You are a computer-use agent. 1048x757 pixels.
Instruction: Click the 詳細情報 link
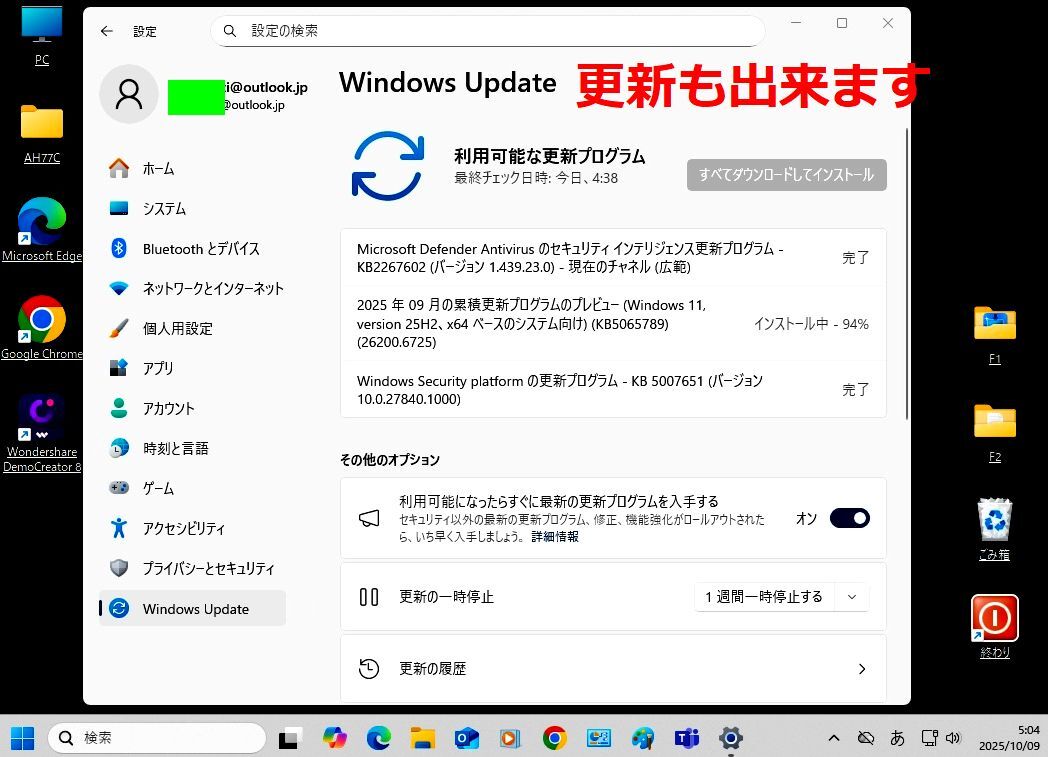click(x=555, y=537)
